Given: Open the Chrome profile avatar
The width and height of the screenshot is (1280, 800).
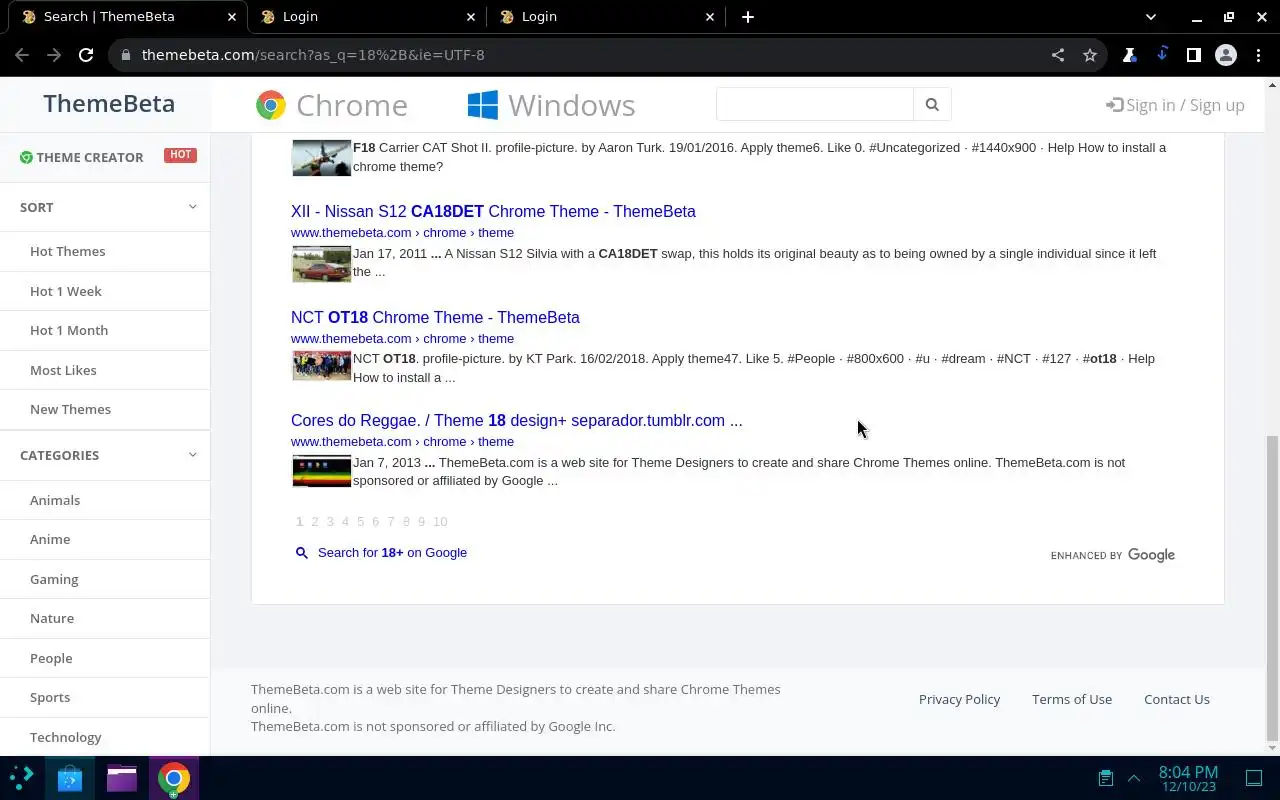Looking at the screenshot, I should 1226,55.
